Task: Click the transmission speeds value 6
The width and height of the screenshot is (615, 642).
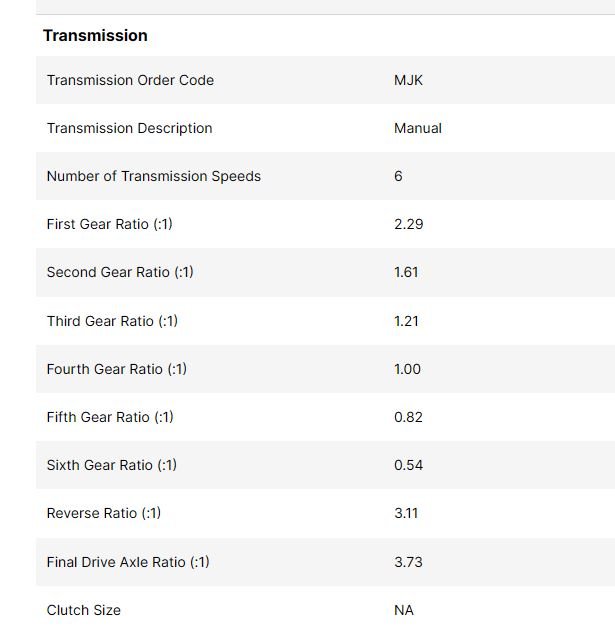Action: (x=398, y=176)
